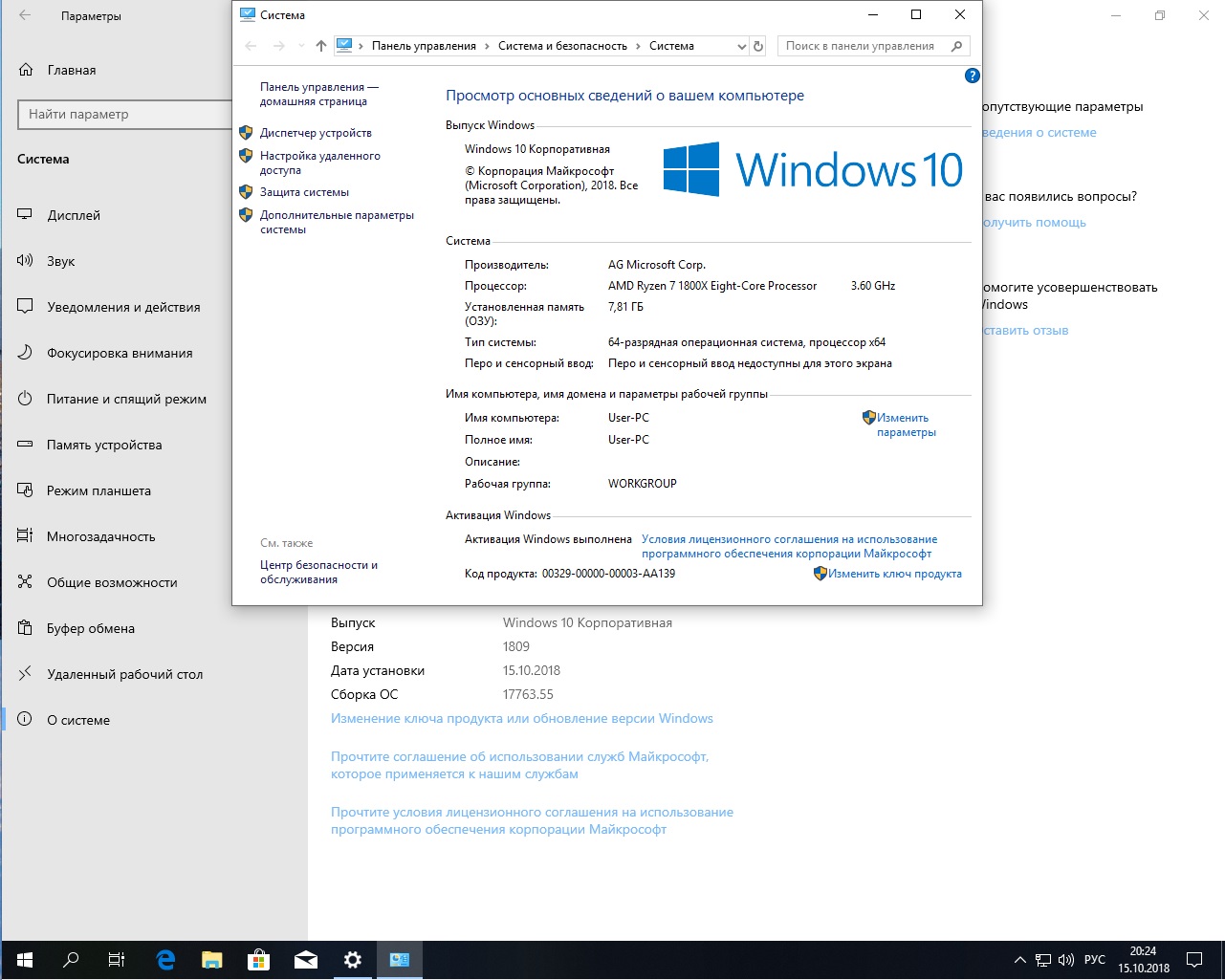
Task: Open the Start menu Windows logo
Action: (25, 960)
